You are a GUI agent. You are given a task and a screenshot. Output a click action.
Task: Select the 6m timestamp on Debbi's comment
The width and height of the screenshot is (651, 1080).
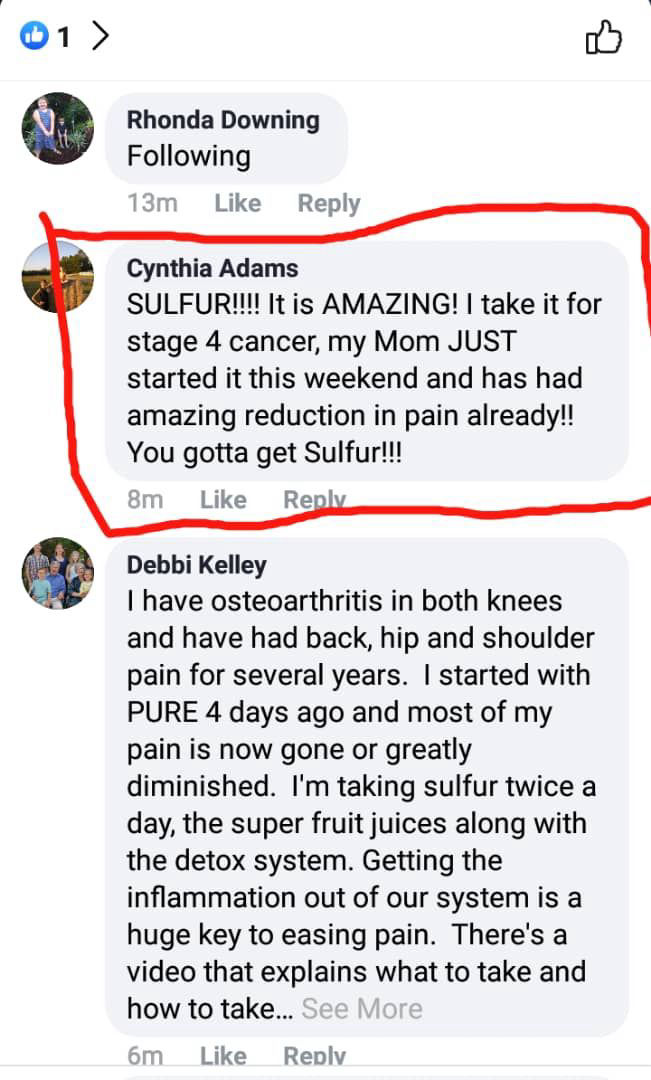click(x=145, y=1056)
